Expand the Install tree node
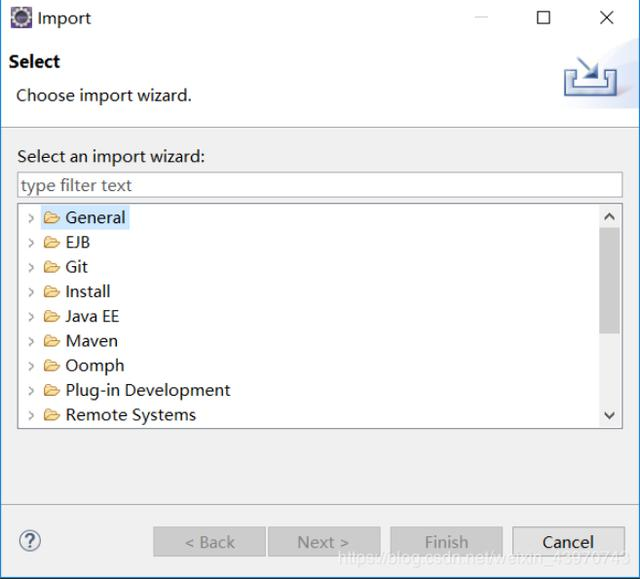The width and height of the screenshot is (640, 579). [31, 292]
